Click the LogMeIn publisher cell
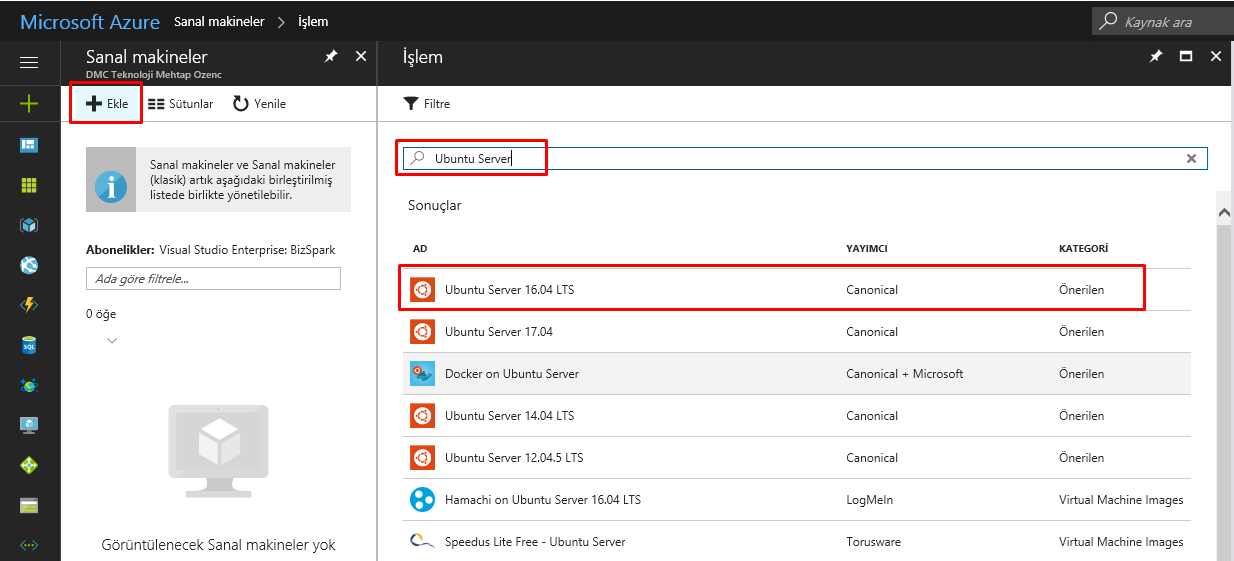This screenshot has height=561, width=1234. click(x=870, y=500)
